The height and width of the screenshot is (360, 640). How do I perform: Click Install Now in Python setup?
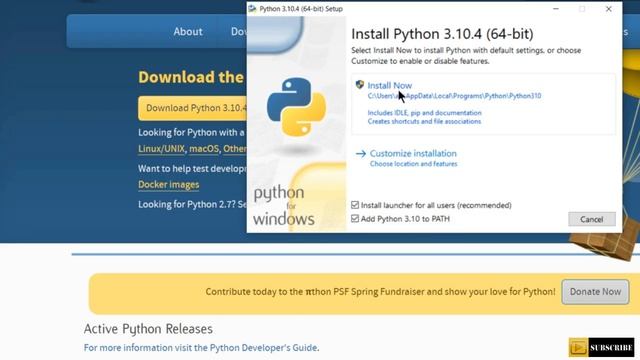[x=389, y=85]
